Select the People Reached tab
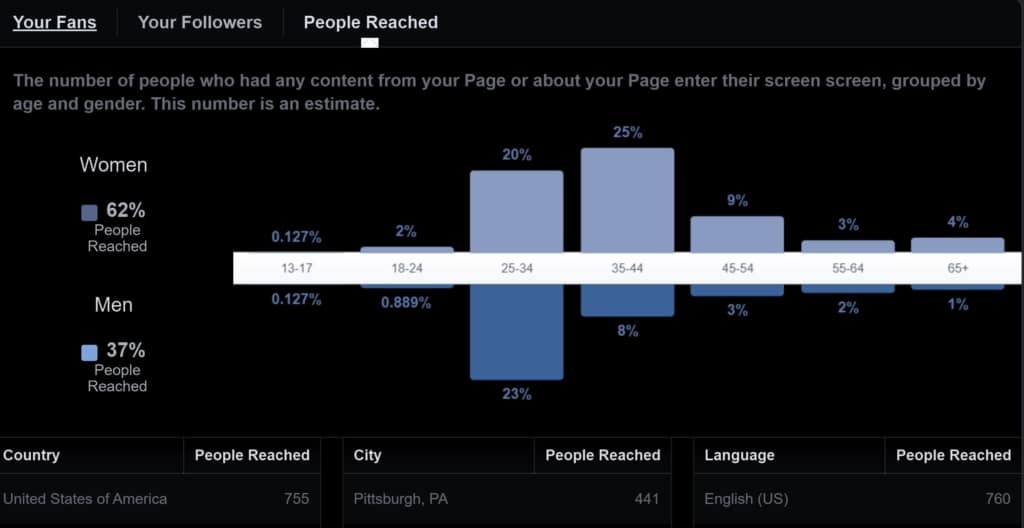Viewport: 1024px width, 528px height. [370, 22]
